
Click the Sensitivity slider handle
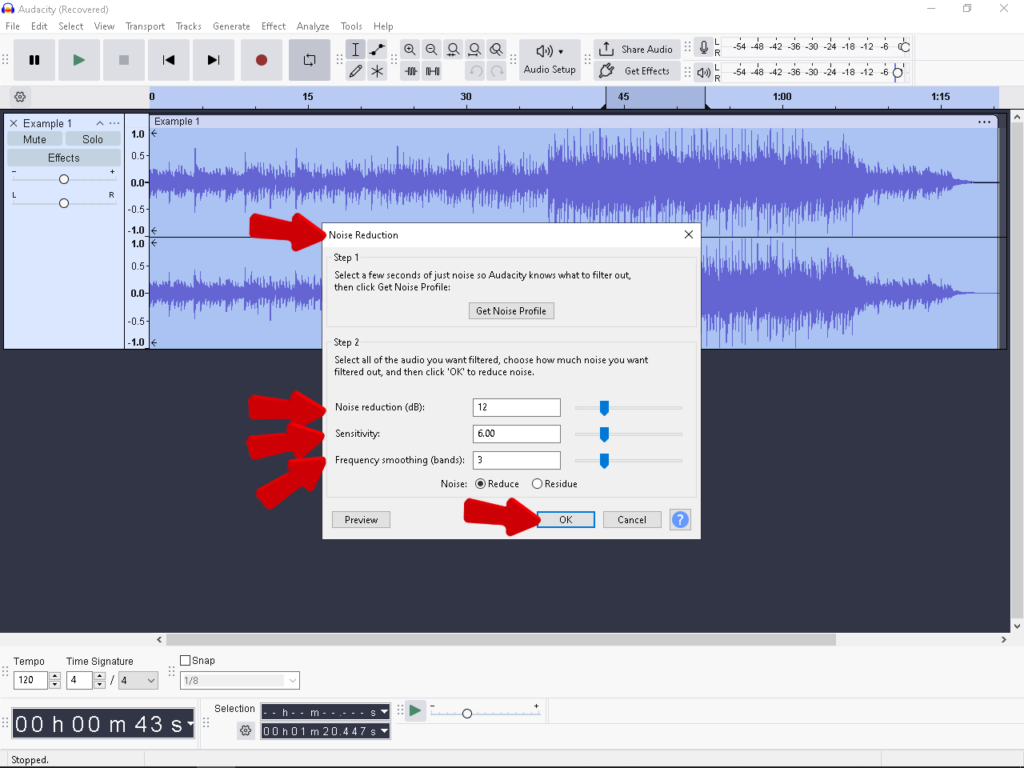click(x=604, y=434)
